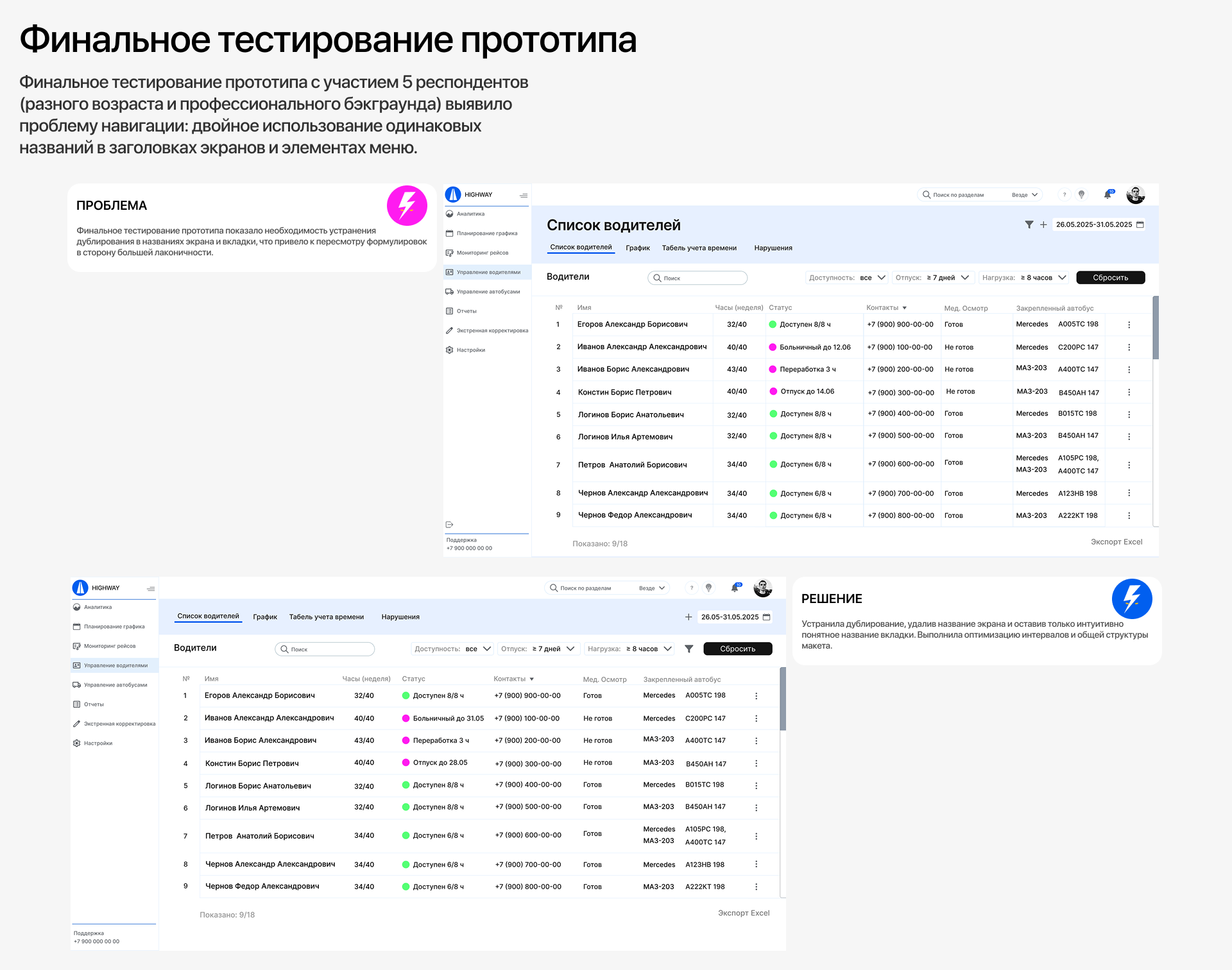Click the filter funnel icon above the table
The height and width of the screenshot is (970, 1232).
point(1029,225)
